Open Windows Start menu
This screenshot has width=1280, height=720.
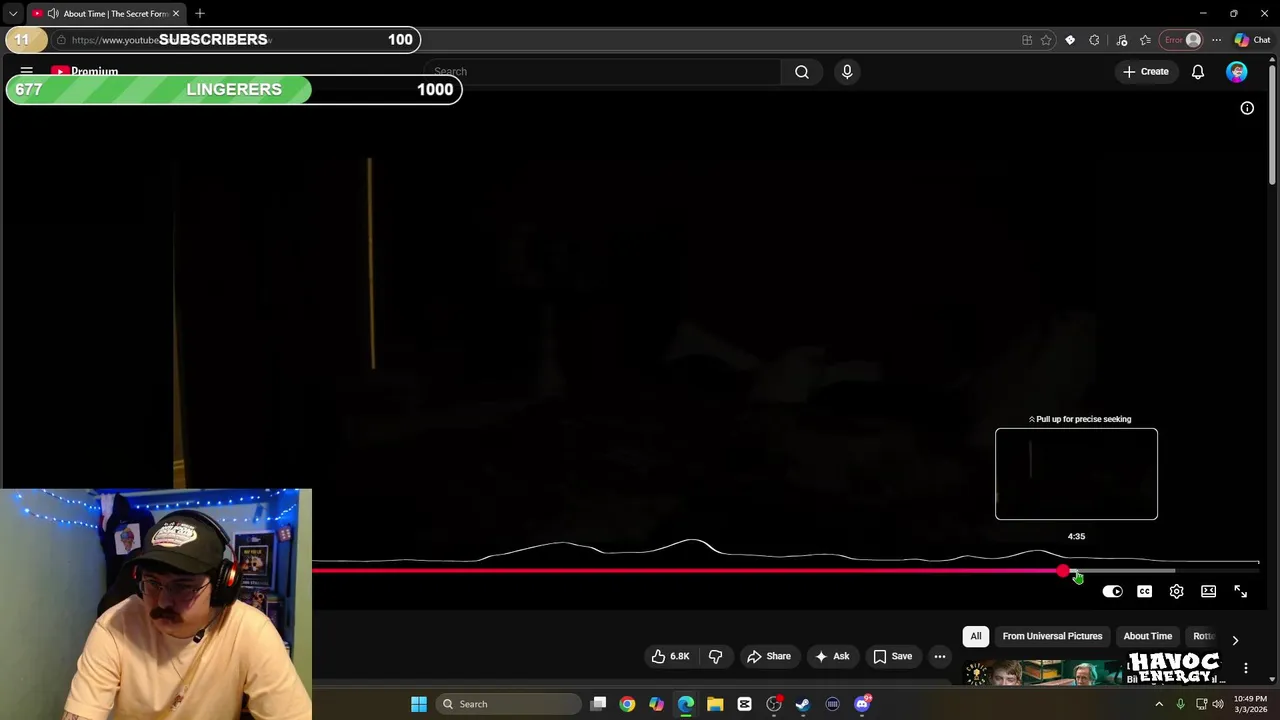point(419,704)
